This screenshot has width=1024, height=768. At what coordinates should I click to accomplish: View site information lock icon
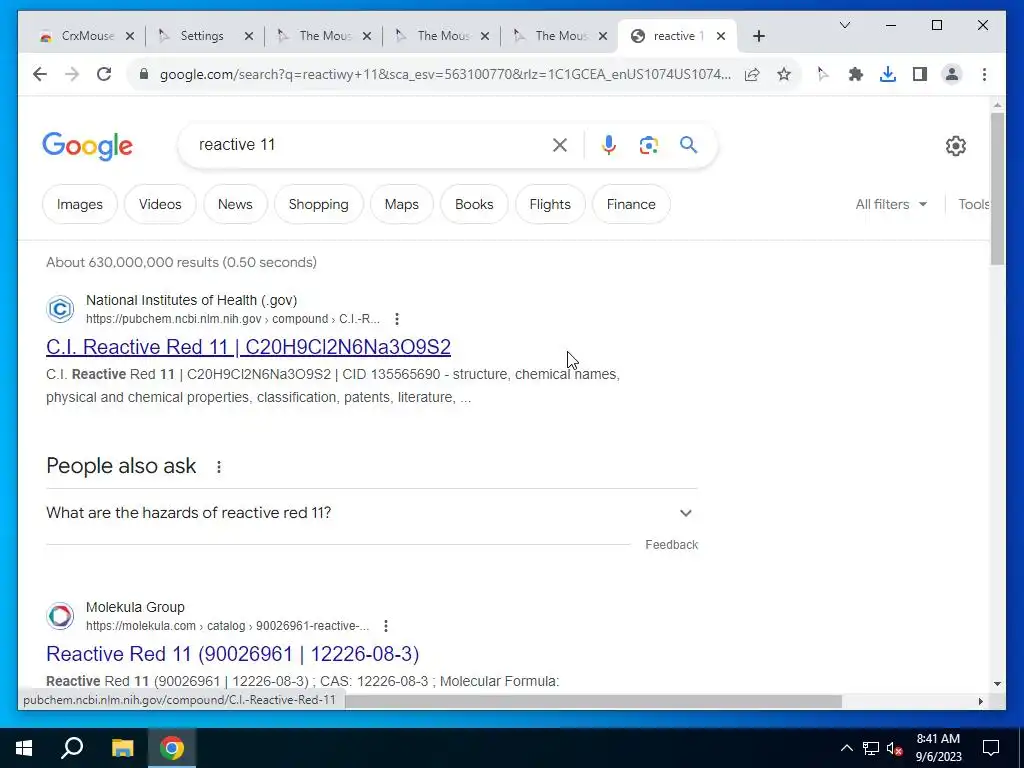tap(144, 74)
